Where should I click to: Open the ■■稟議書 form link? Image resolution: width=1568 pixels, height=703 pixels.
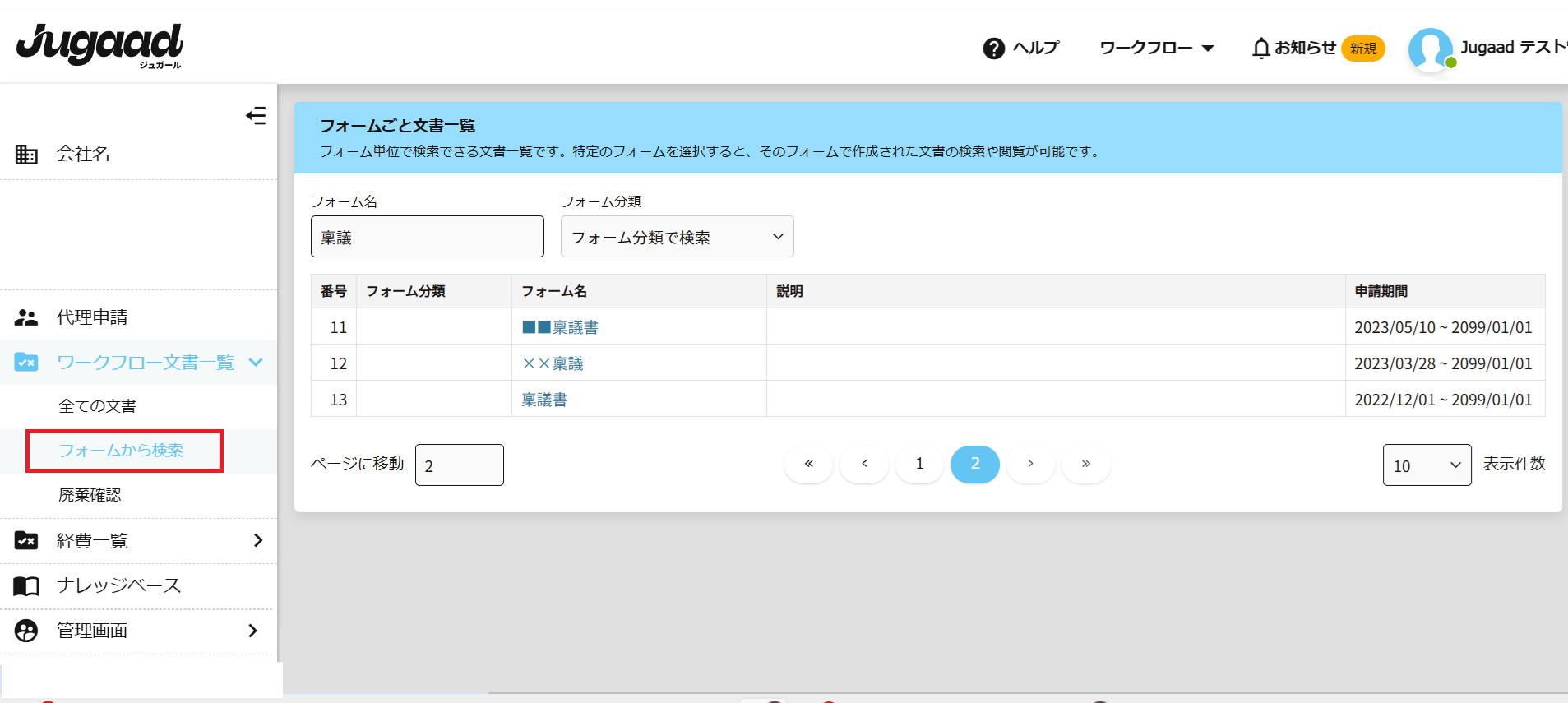(560, 327)
